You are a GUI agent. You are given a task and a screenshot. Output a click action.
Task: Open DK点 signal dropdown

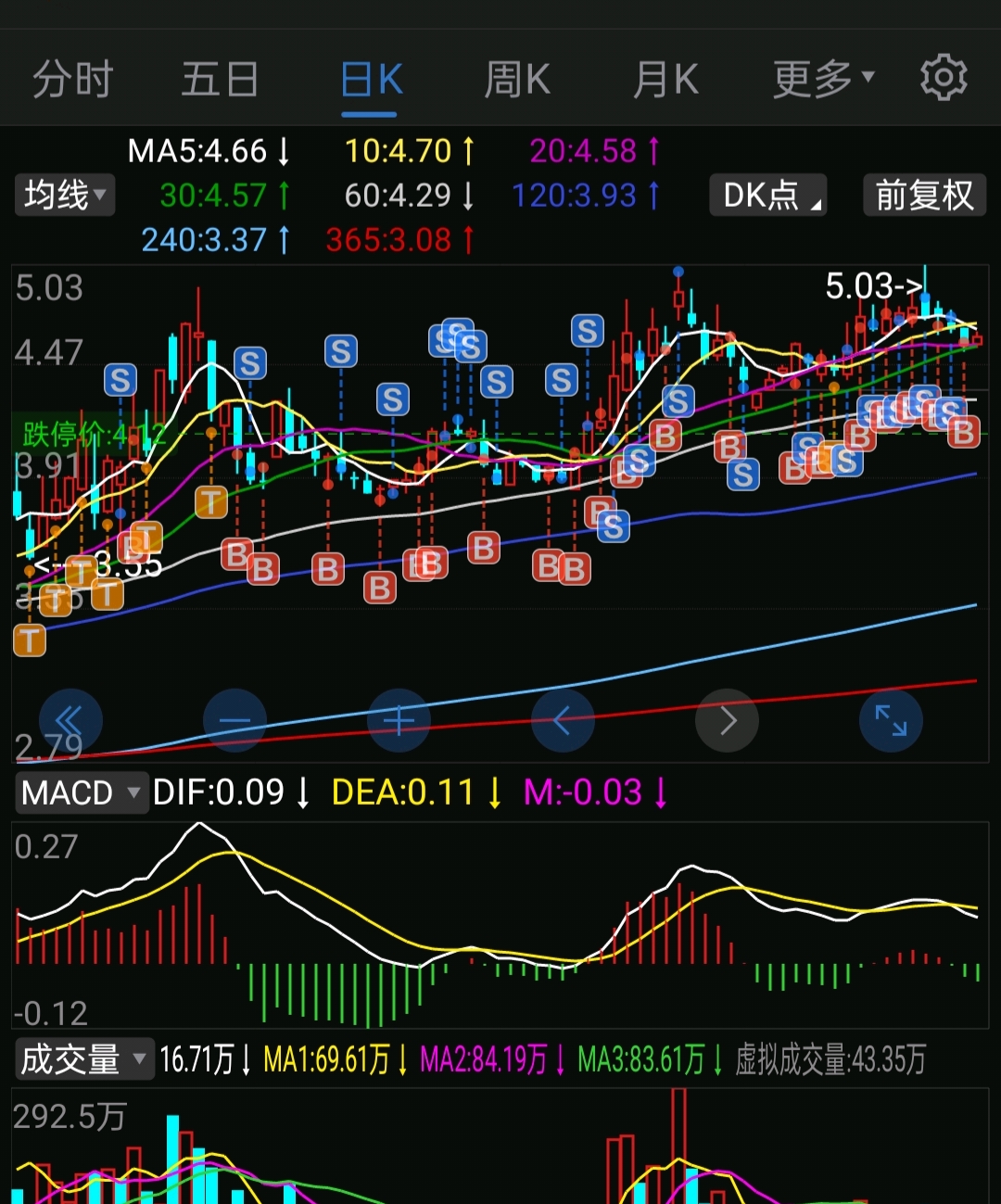point(768,195)
